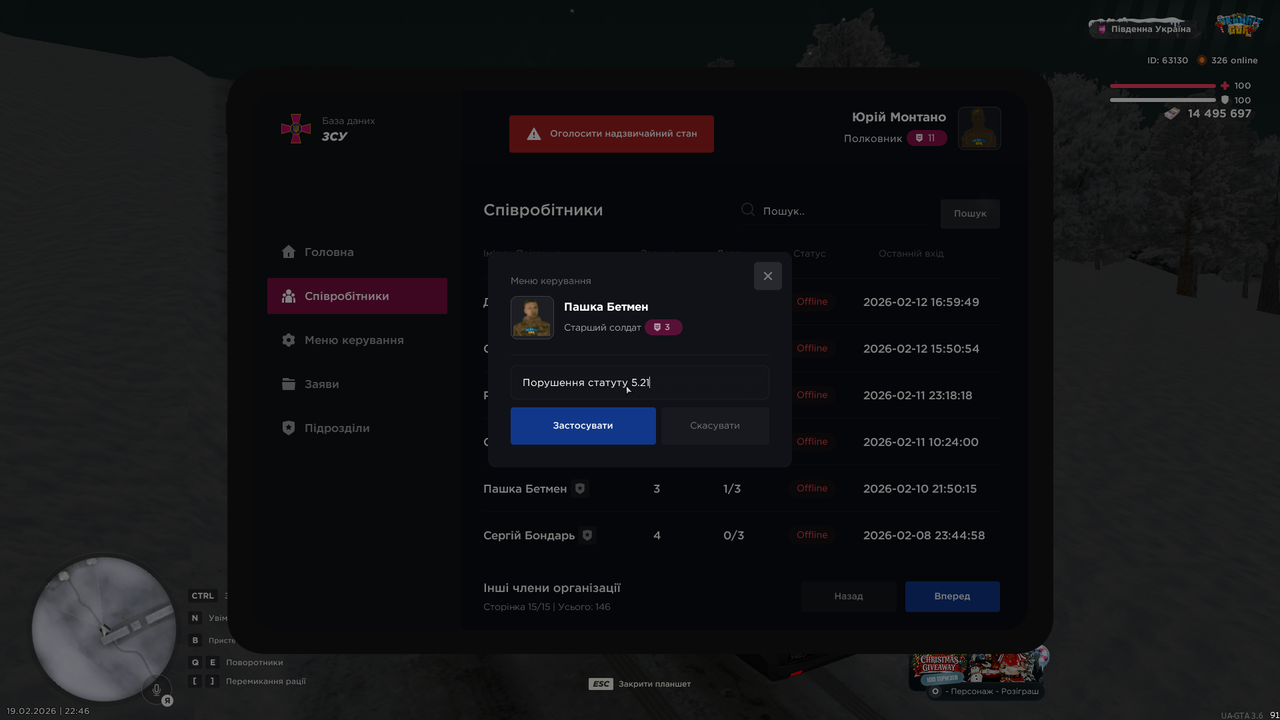The image size is (1280, 720).
Task: Click the bracket key hint for Перемикання рації
Action: click(204, 681)
